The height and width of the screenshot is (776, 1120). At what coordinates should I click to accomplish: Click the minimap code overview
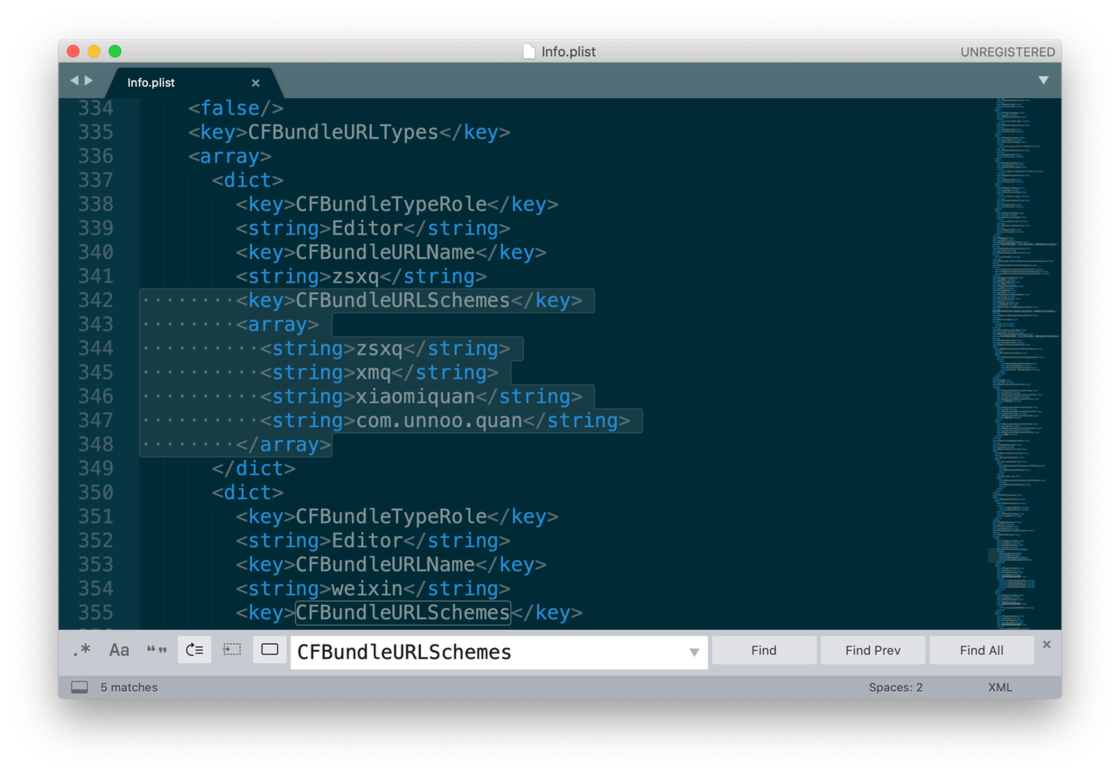pos(1025,364)
